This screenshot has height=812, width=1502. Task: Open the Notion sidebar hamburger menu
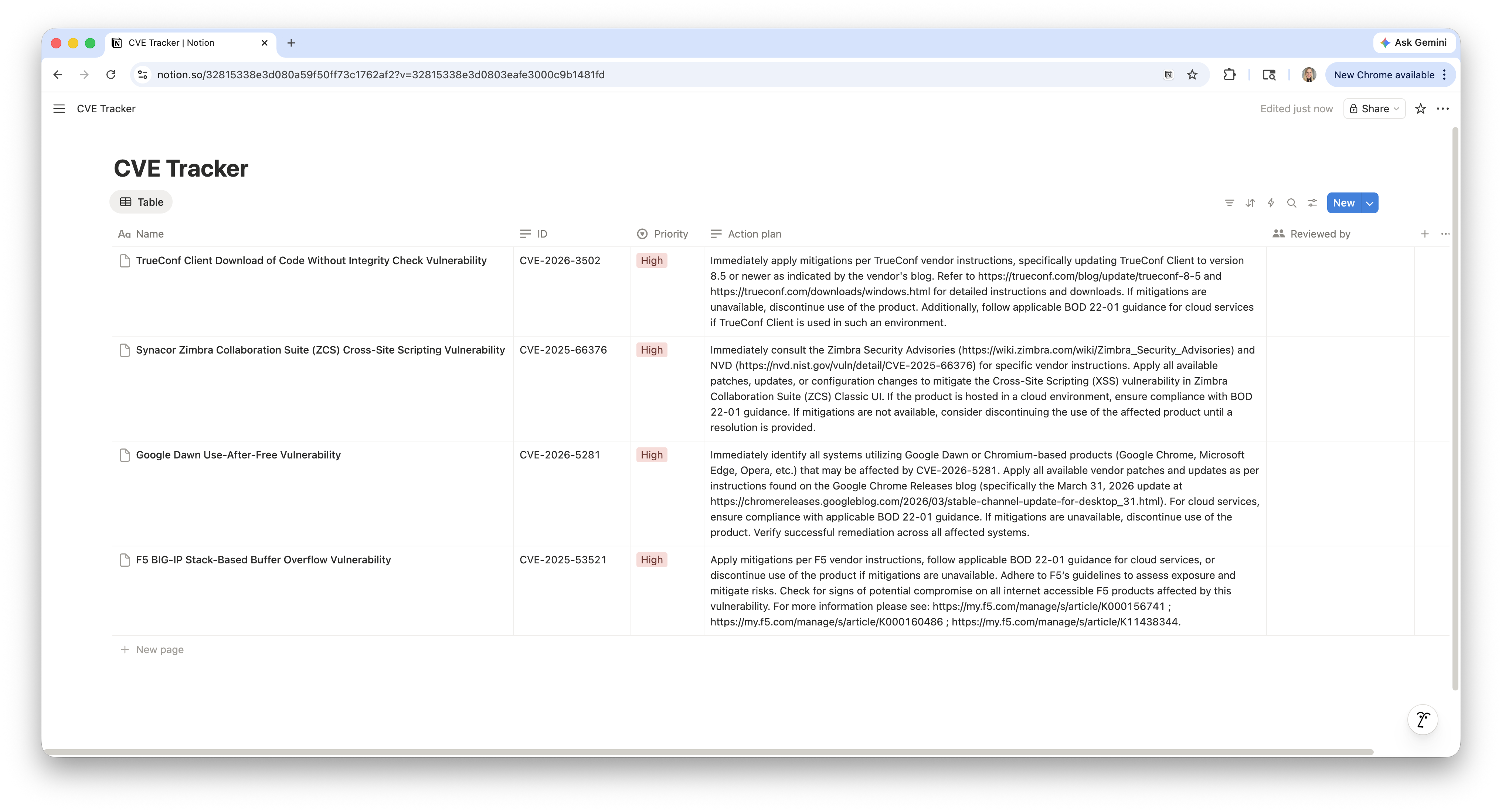point(59,109)
